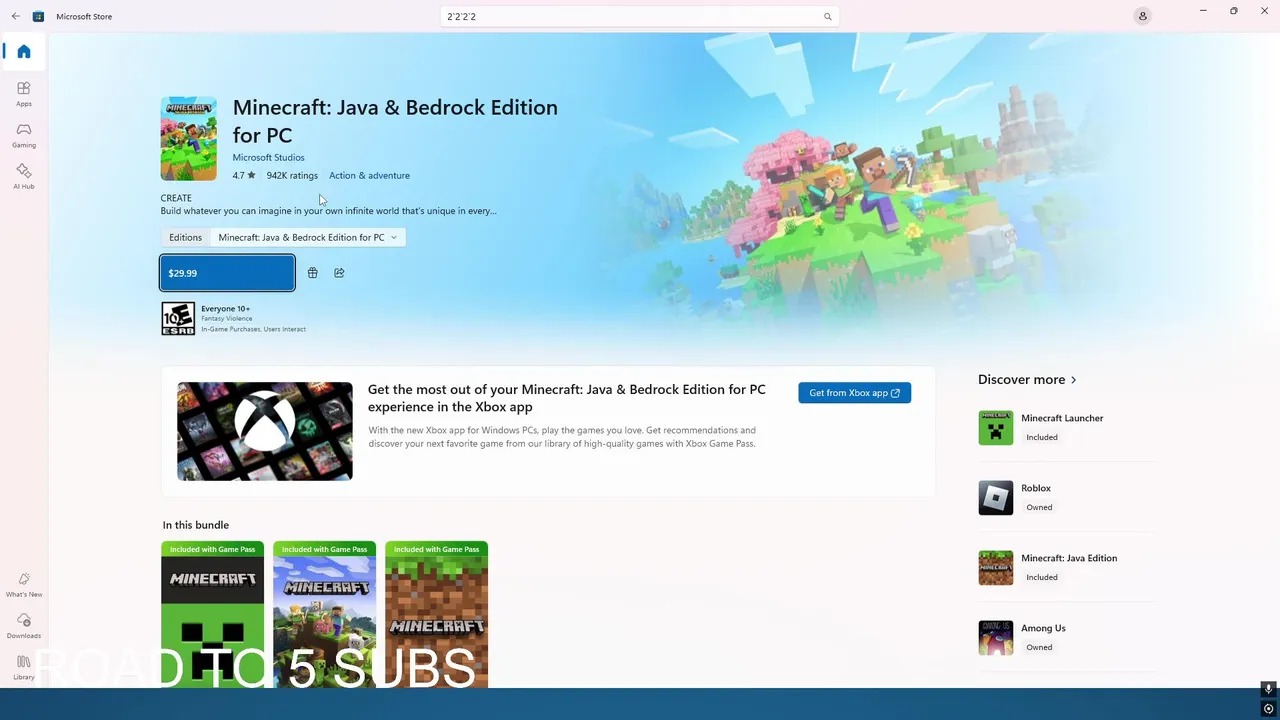Click the Minecraft Launcher title text

tap(1062, 418)
